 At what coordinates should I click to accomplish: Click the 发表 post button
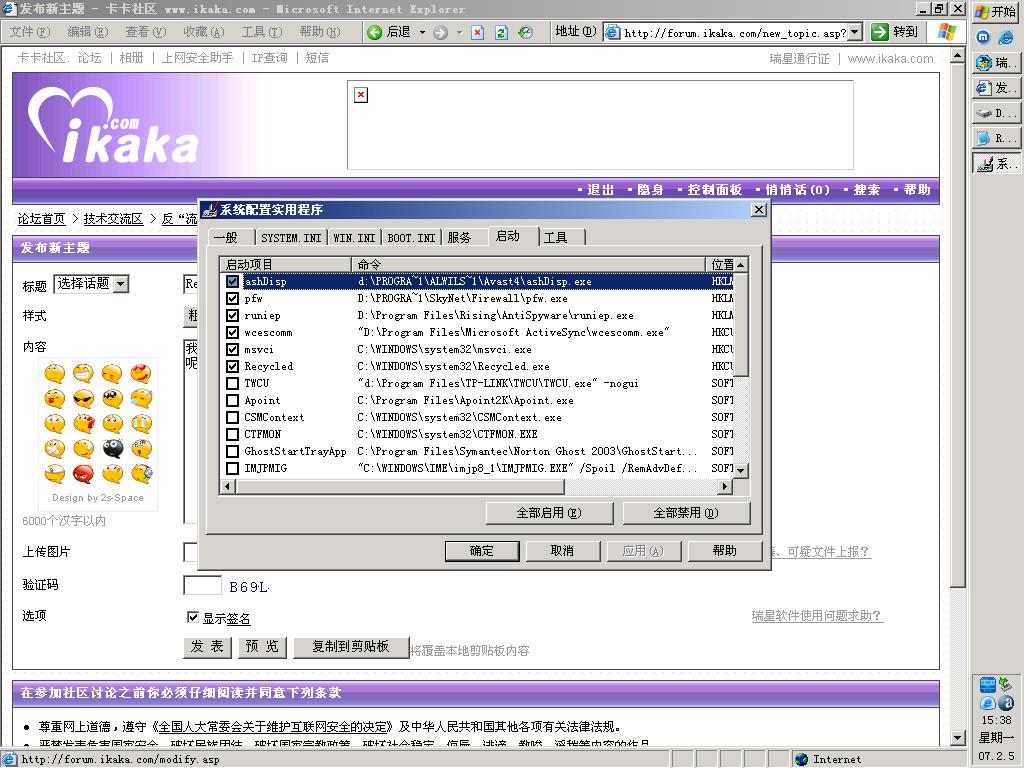[x=208, y=647]
